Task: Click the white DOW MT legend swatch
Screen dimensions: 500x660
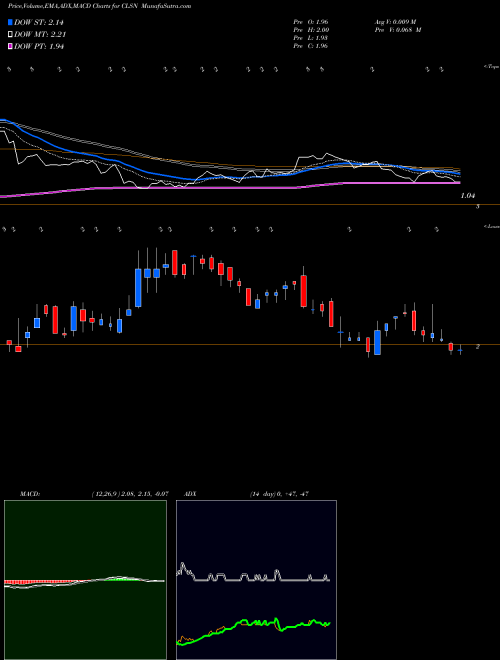Action: point(10,35)
